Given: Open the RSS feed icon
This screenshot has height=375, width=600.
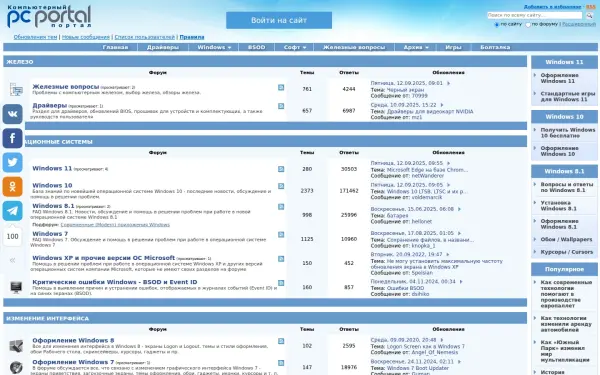Looking at the screenshot, I should point(591,7).
